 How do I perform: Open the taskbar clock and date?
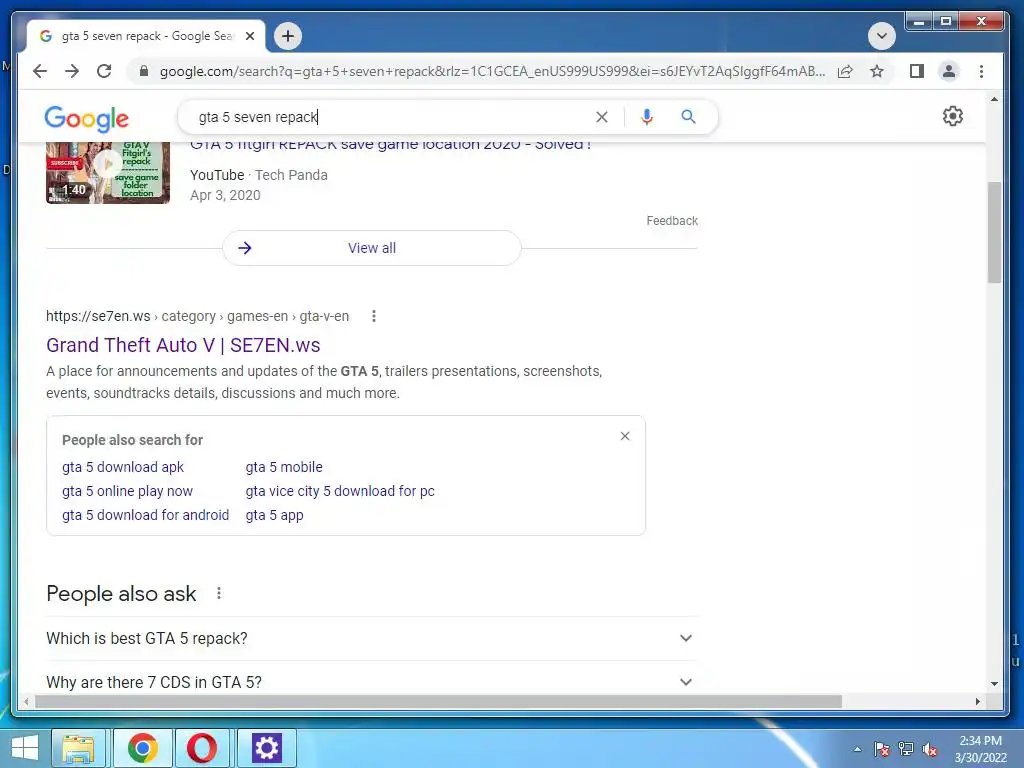[x=980, y=749]
